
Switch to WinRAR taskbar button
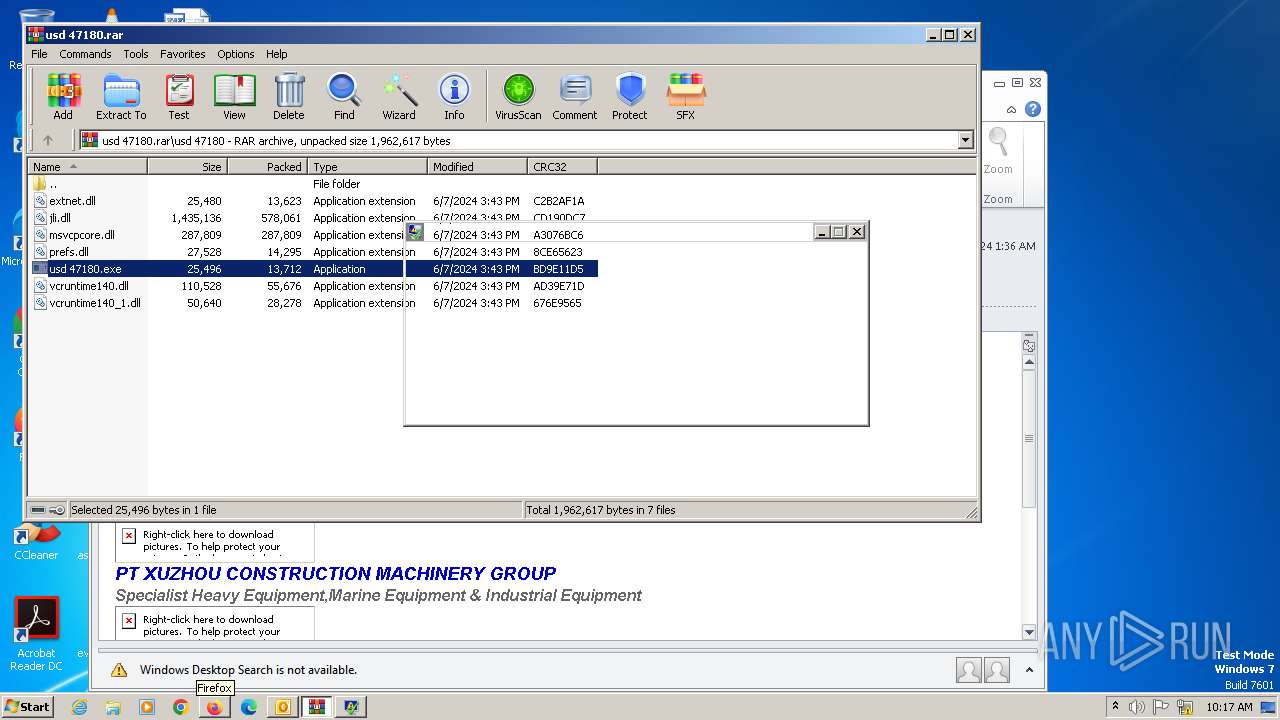[x=317, y=707]
